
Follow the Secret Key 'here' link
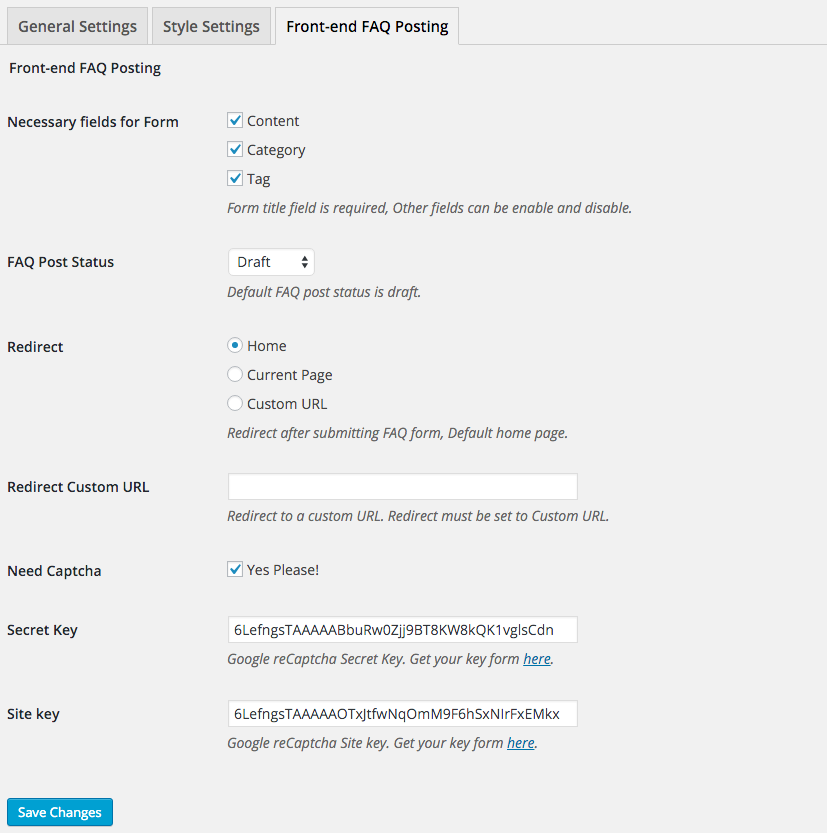[537, 659]
